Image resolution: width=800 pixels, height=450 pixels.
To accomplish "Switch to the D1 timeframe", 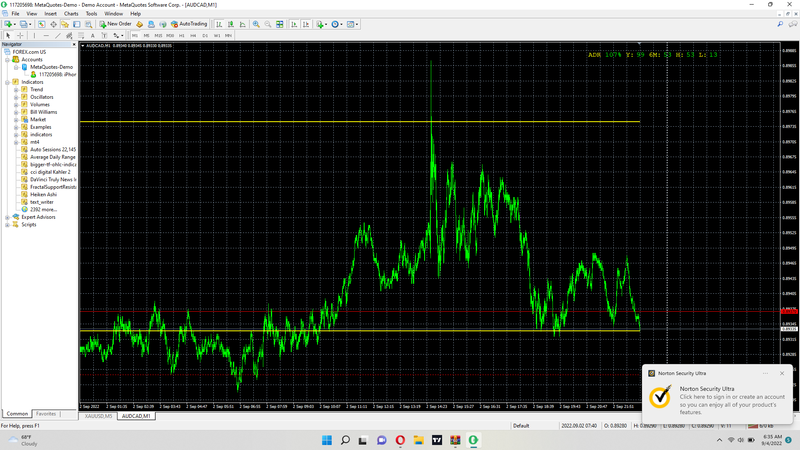I will pyautogui.click(x=205, y=35).
